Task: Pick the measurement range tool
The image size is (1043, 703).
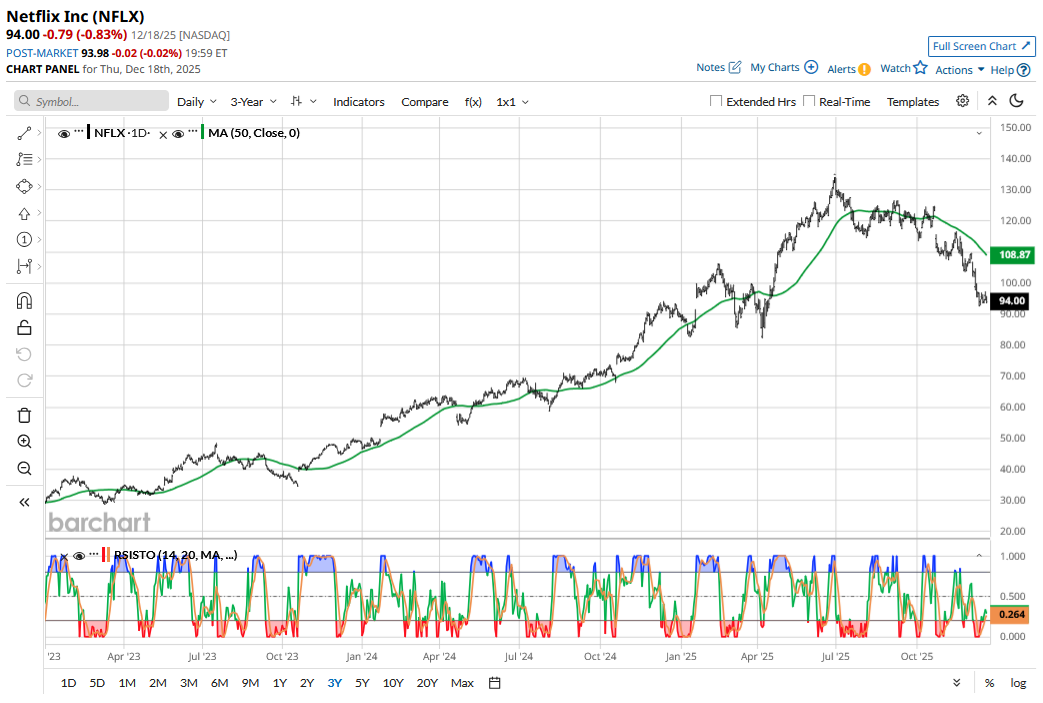Action: point(24,267)
